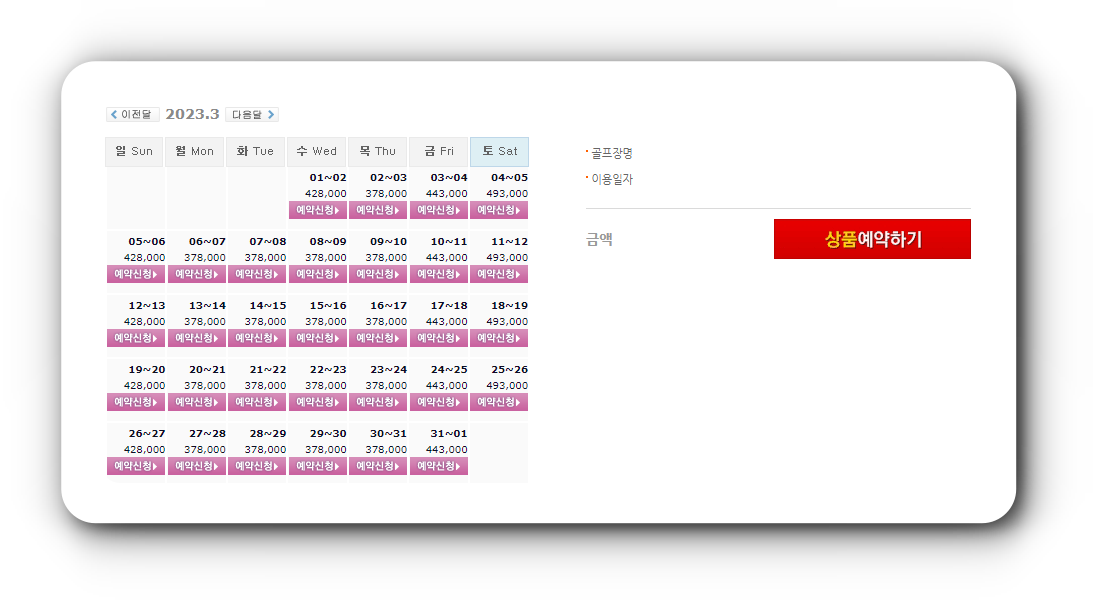Click 예약신청 for dates 25~26
The height and width of the screenshot is (600, 1093).
point(499,402)
